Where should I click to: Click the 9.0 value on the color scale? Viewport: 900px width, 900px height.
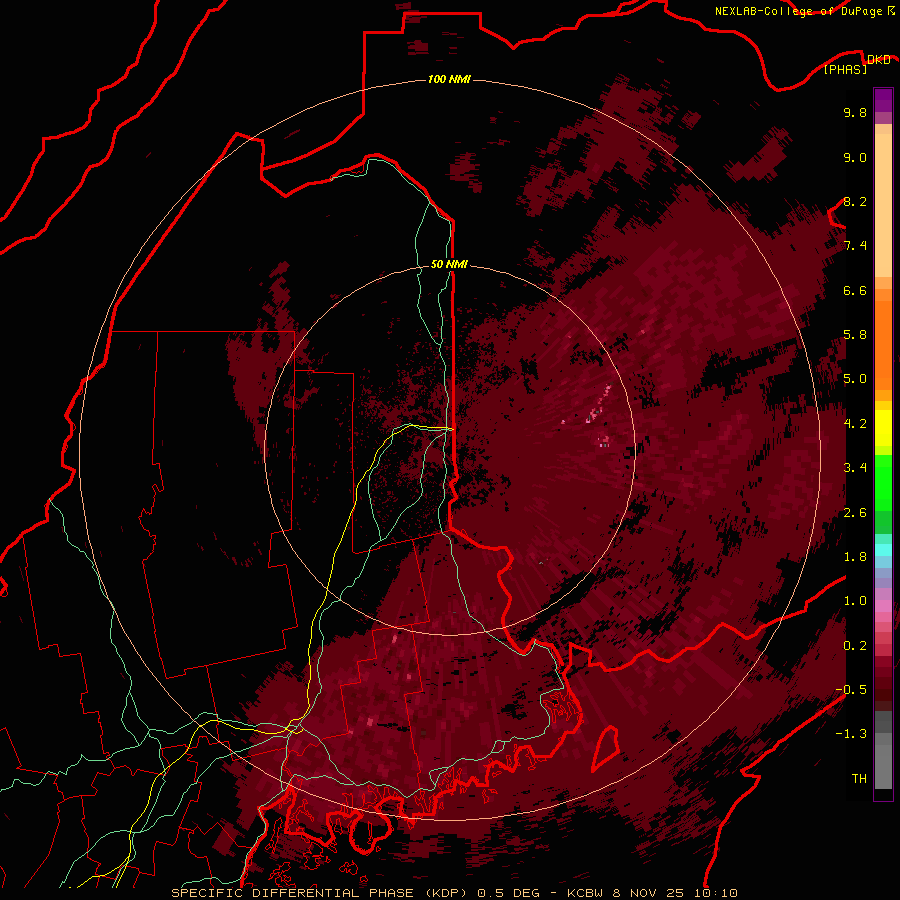coord(855,157)
